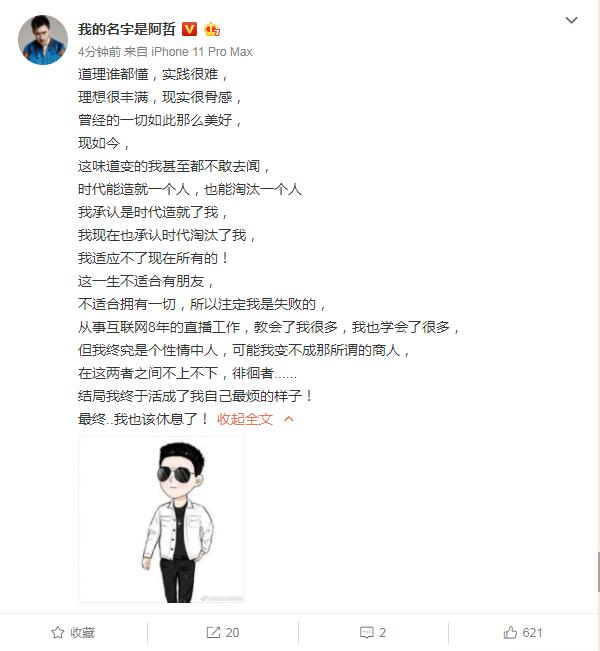Click the comment bubble icon
This screenshot has height=651, width=600.
point(367,633)
